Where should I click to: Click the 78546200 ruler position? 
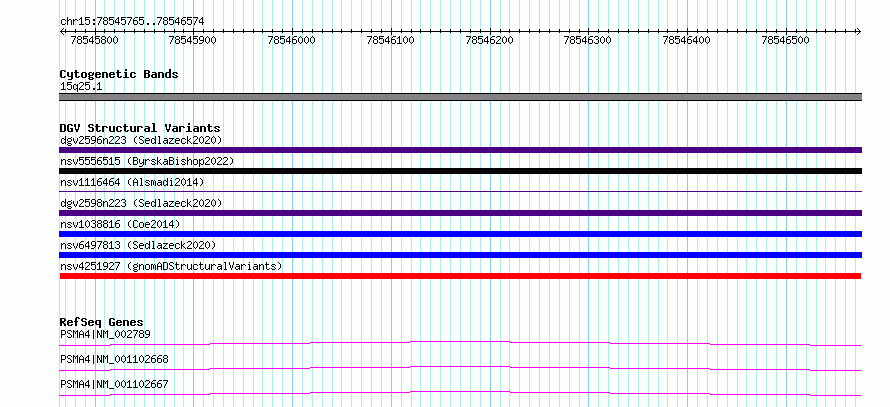[490, 40]
